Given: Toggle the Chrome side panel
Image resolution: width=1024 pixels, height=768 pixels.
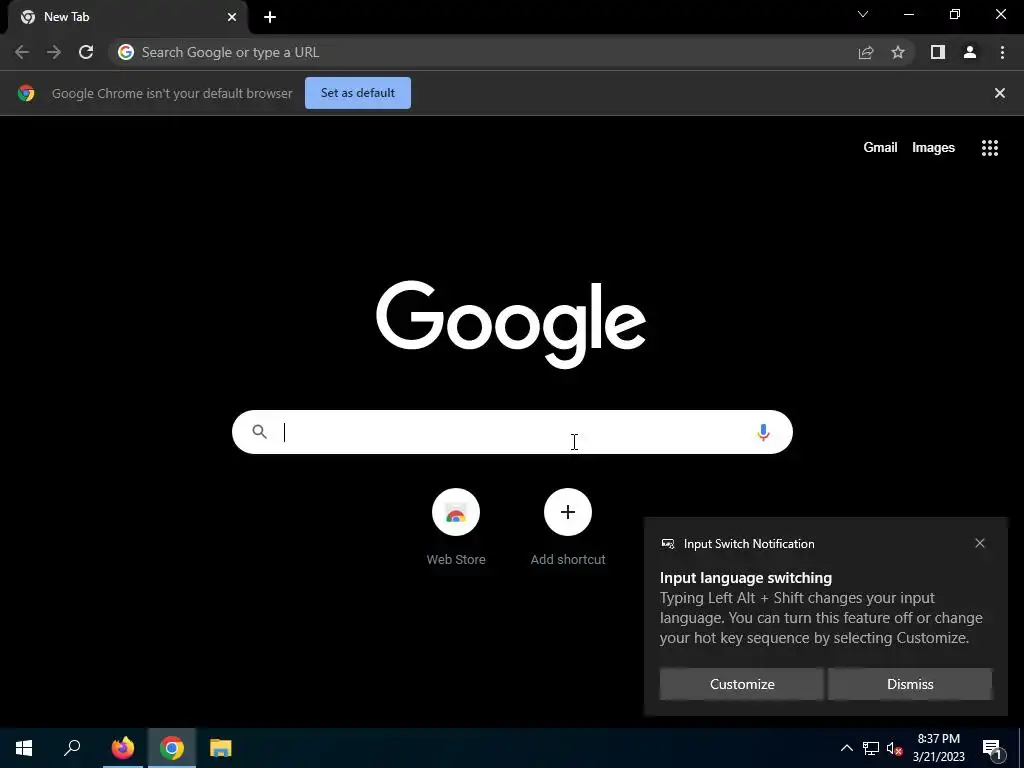Looking at the screenshot, I should pos(938,52).
